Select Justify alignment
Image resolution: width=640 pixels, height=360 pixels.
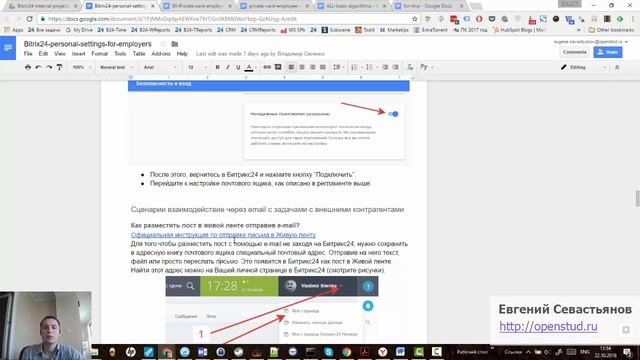point(323,67)
